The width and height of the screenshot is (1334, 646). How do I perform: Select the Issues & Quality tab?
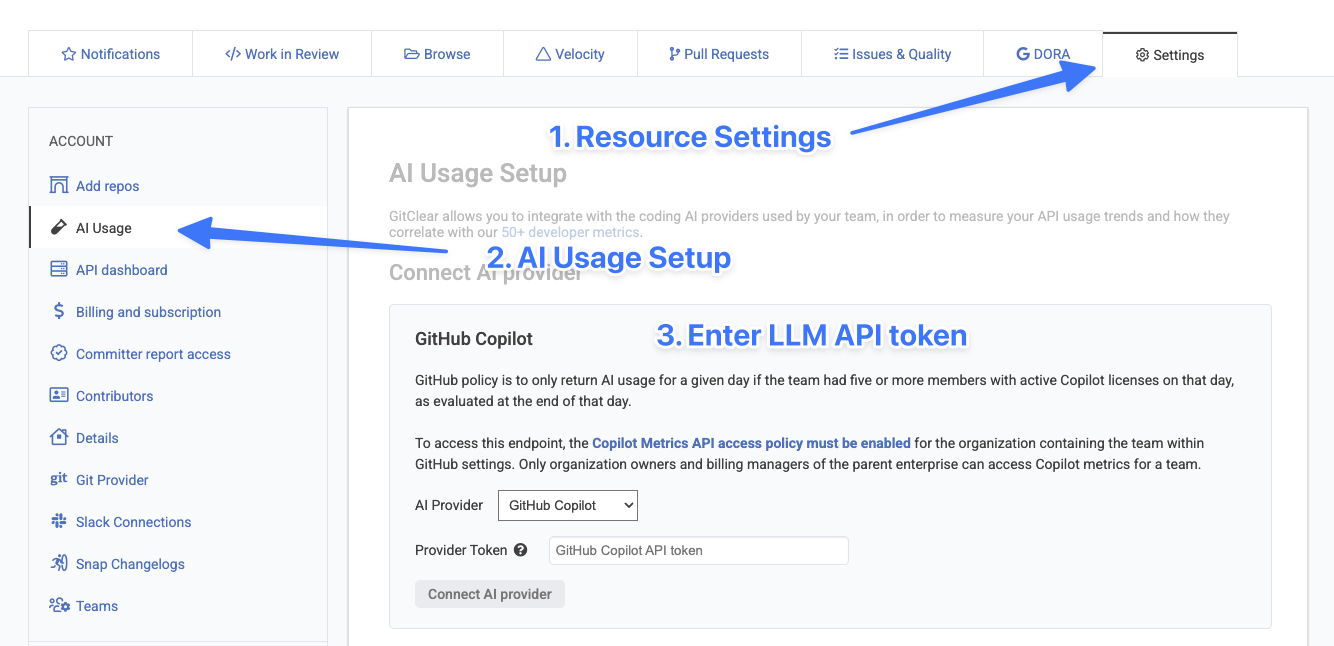tap(892, 54)
